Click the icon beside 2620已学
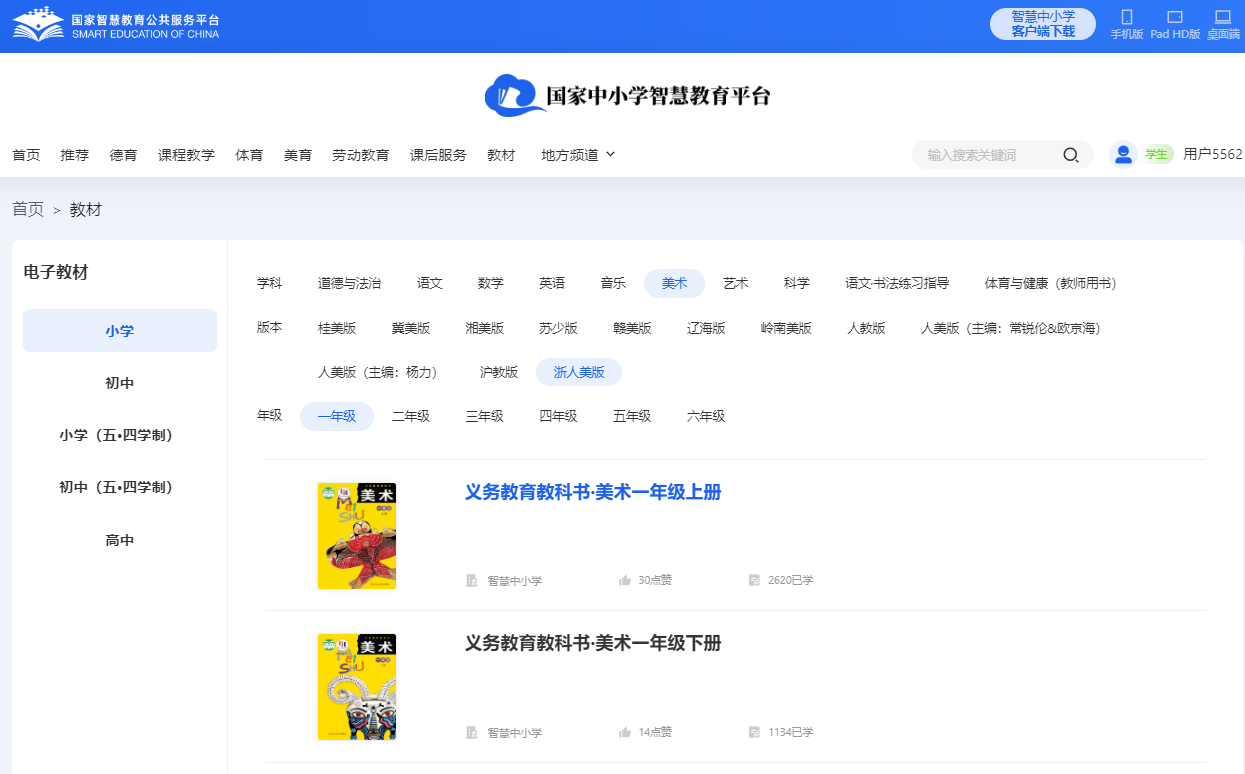 tap(755, 580)
